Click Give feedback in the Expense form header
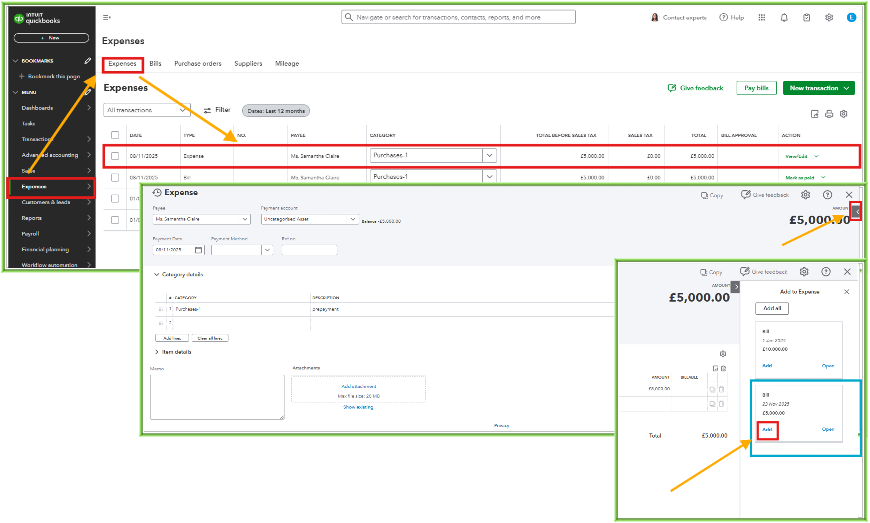This screenshot has height=523, width=870. coord(765,195)
